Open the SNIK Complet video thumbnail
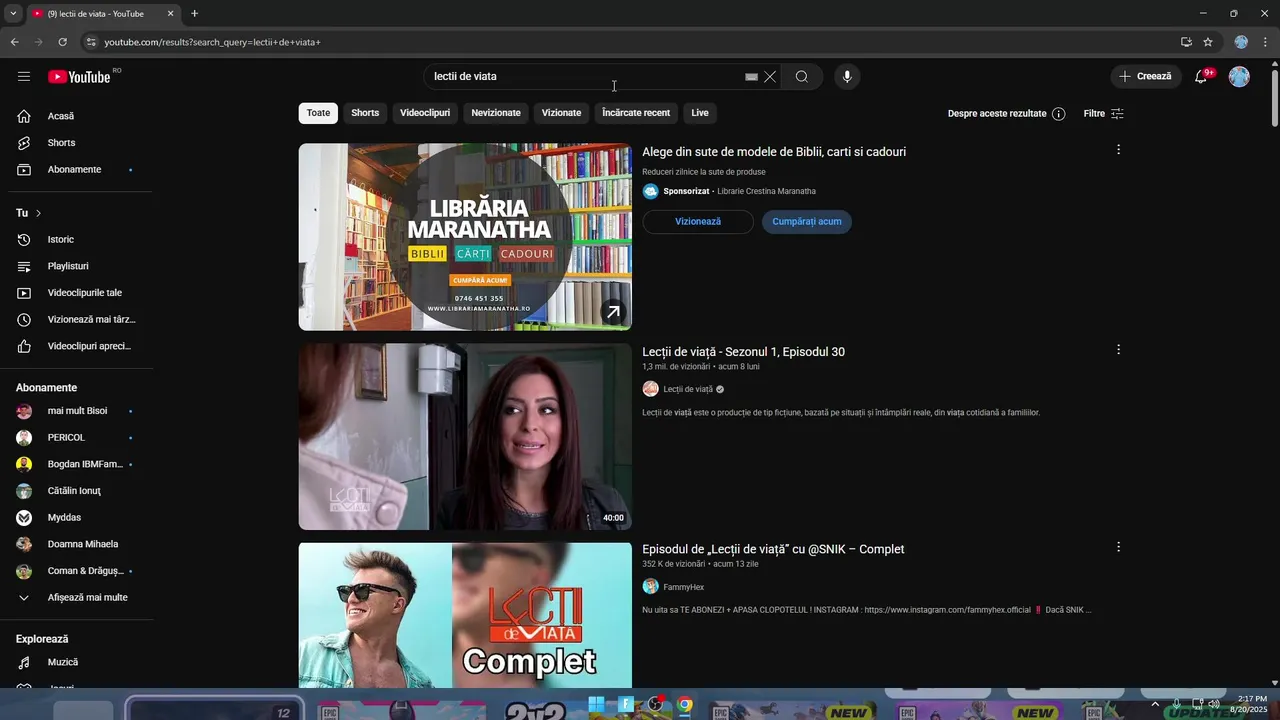This screenshot has height=720, width=1280. [465, 615]
